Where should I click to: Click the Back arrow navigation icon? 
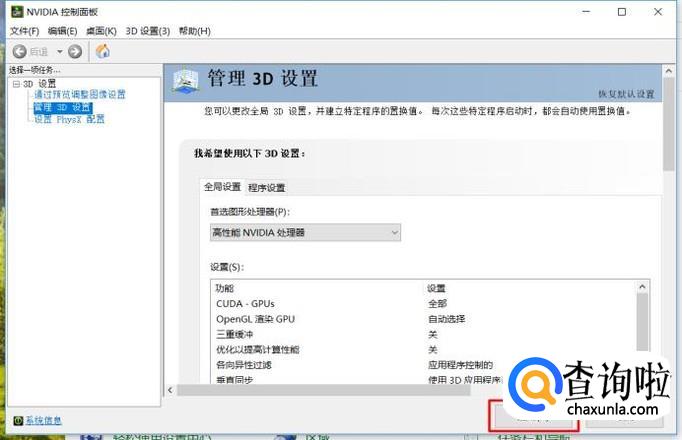(x=19, y=51)
